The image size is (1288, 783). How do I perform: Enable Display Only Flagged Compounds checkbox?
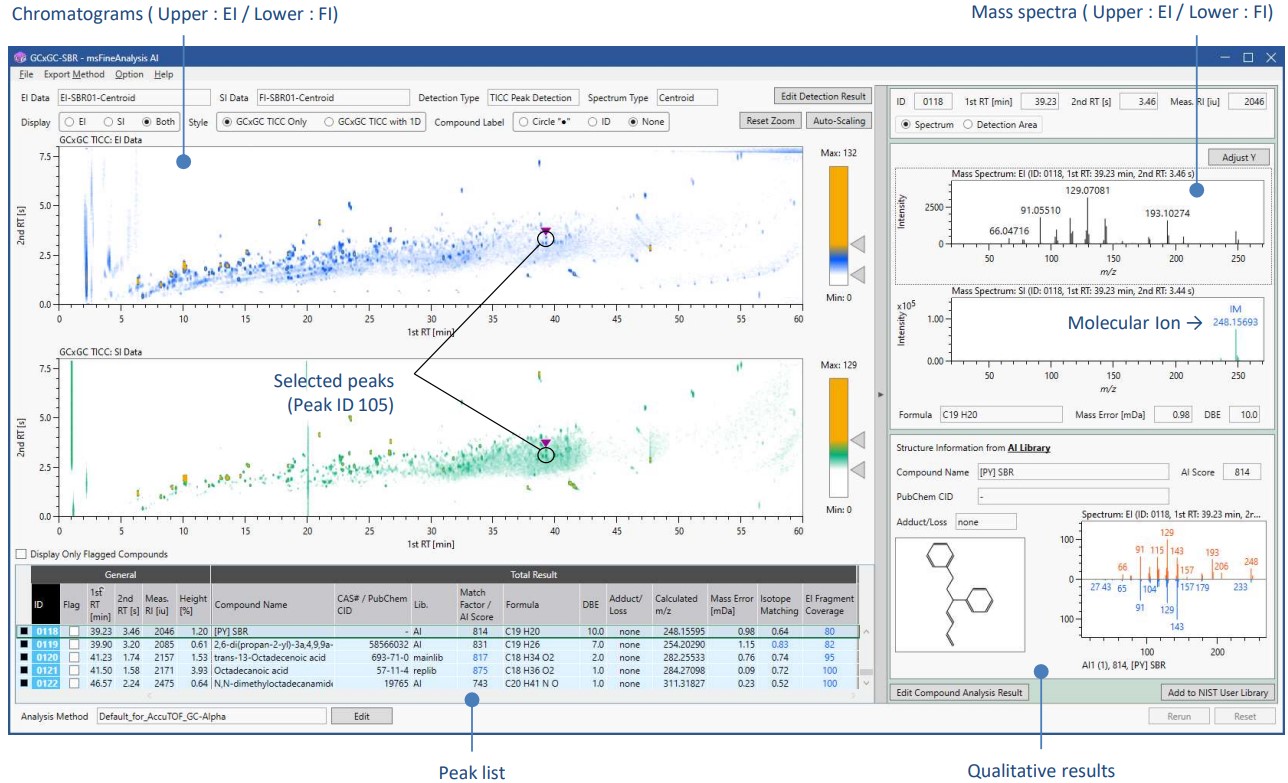[x=21, y=554]
